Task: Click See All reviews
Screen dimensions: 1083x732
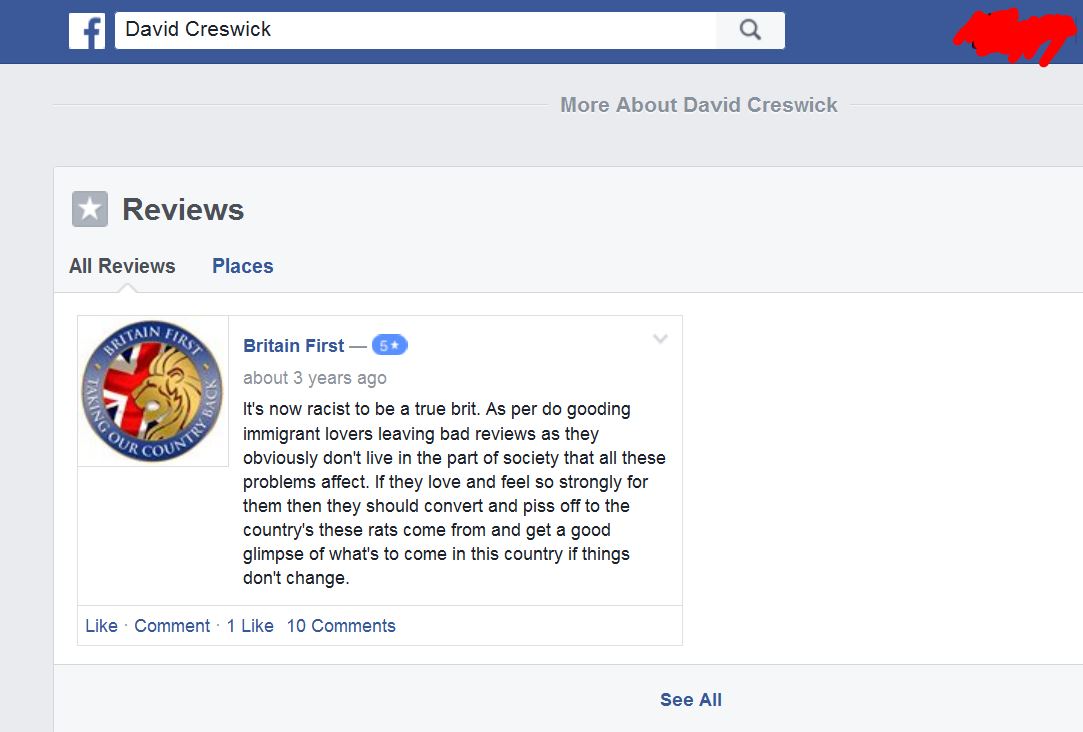Action: 690,700
